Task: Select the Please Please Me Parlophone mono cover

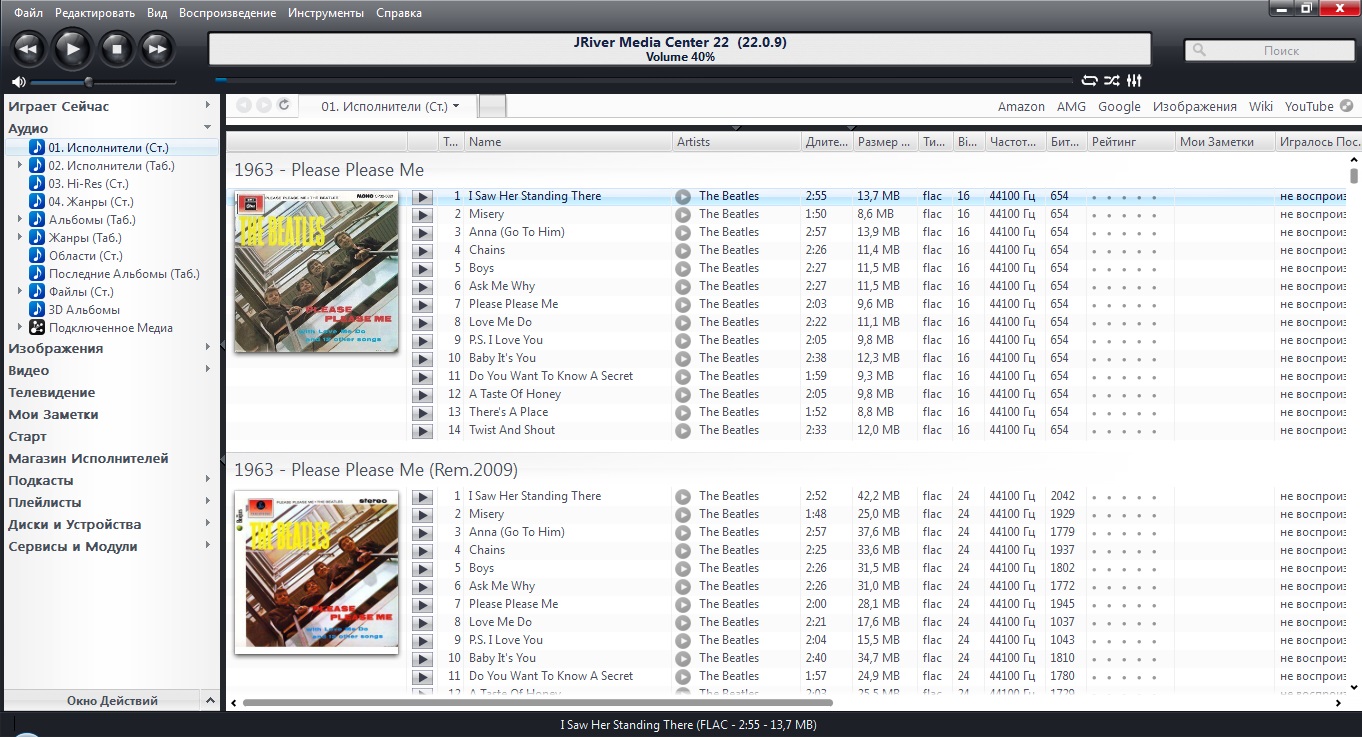Action: [316, 271]
